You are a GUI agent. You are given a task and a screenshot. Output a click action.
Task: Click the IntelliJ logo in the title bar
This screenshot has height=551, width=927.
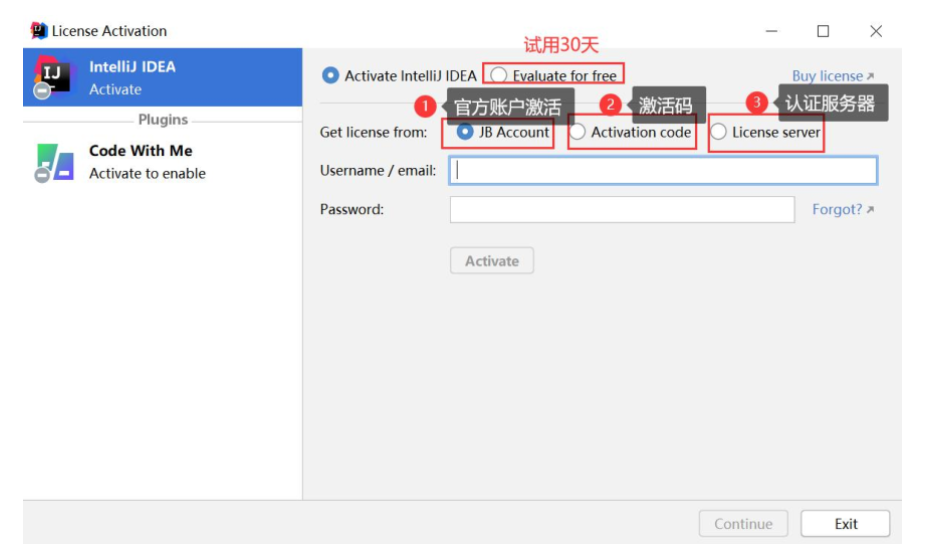point(39,30)
